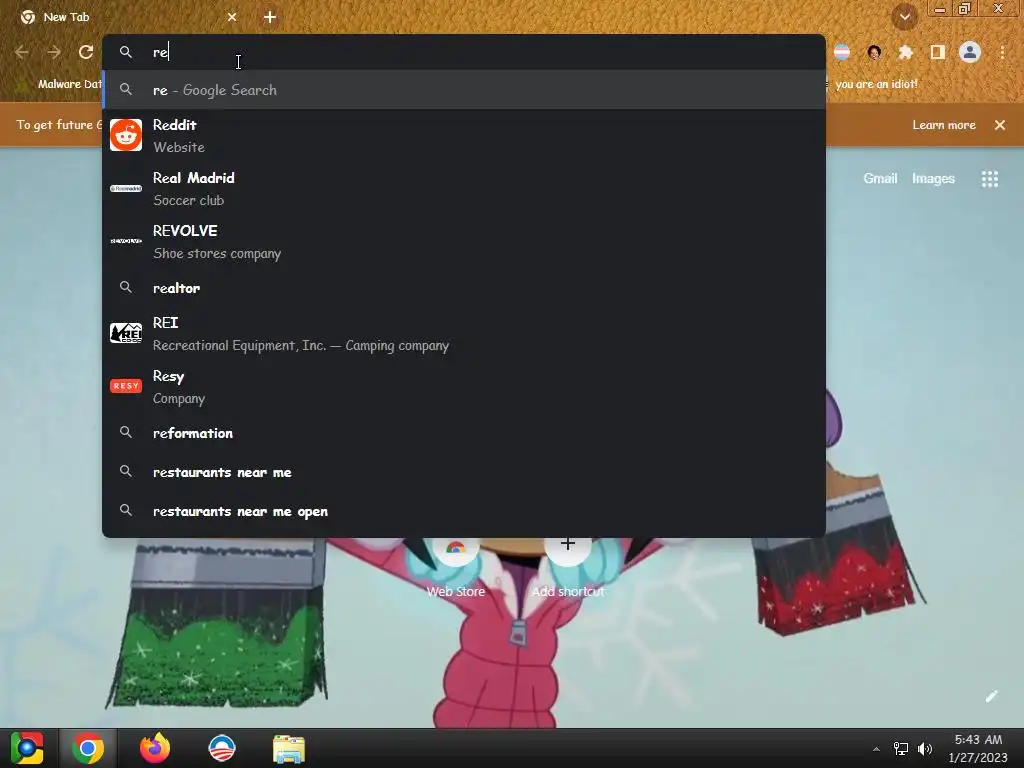Open the Gmail link
Viewport: 1024px width, 768px height.
coord(880,178)
